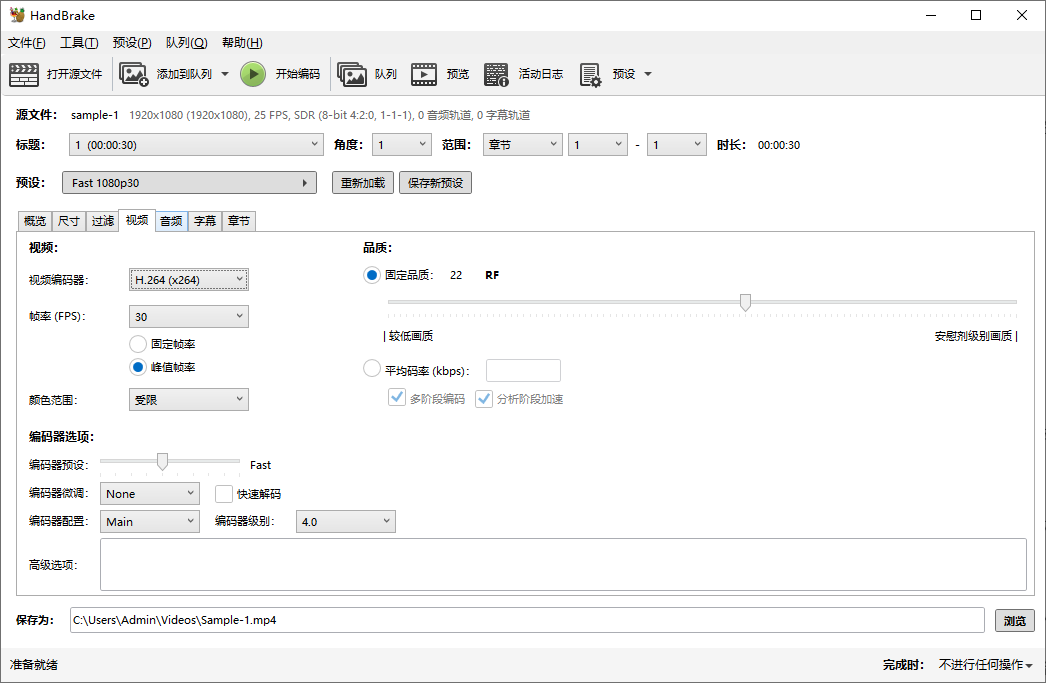Click the Presets (预设) toolbar gear-list icon
Viewport: 1046px width, 683px height.
coord(590,74)
